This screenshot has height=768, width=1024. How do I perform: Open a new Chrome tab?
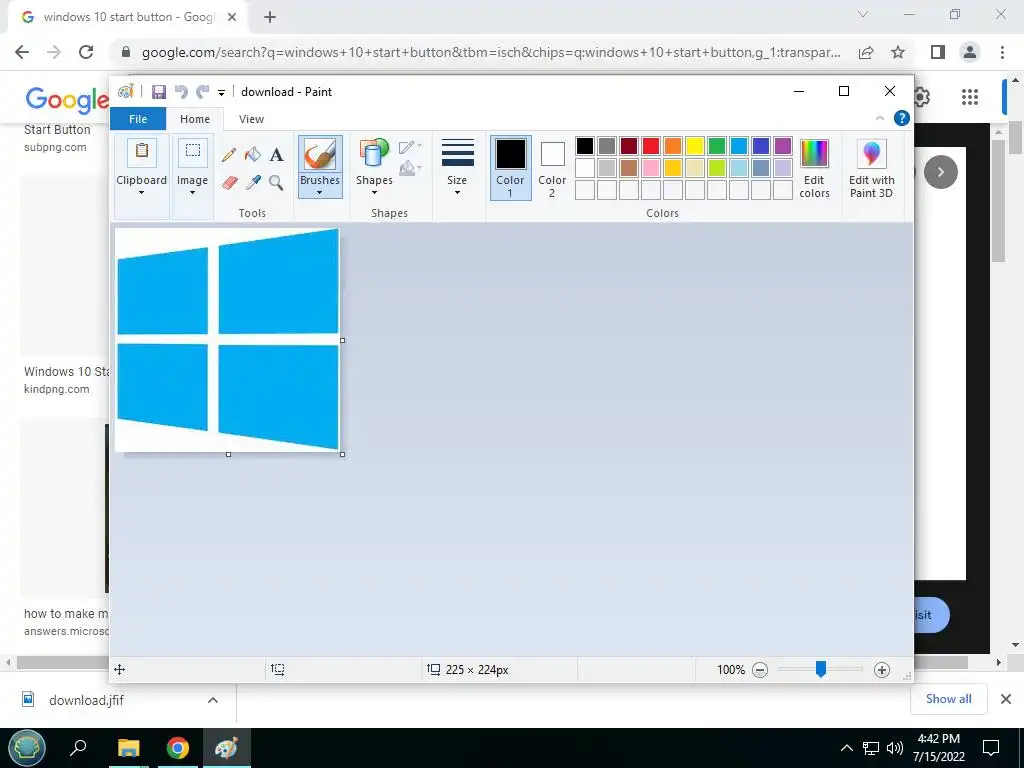270,17
